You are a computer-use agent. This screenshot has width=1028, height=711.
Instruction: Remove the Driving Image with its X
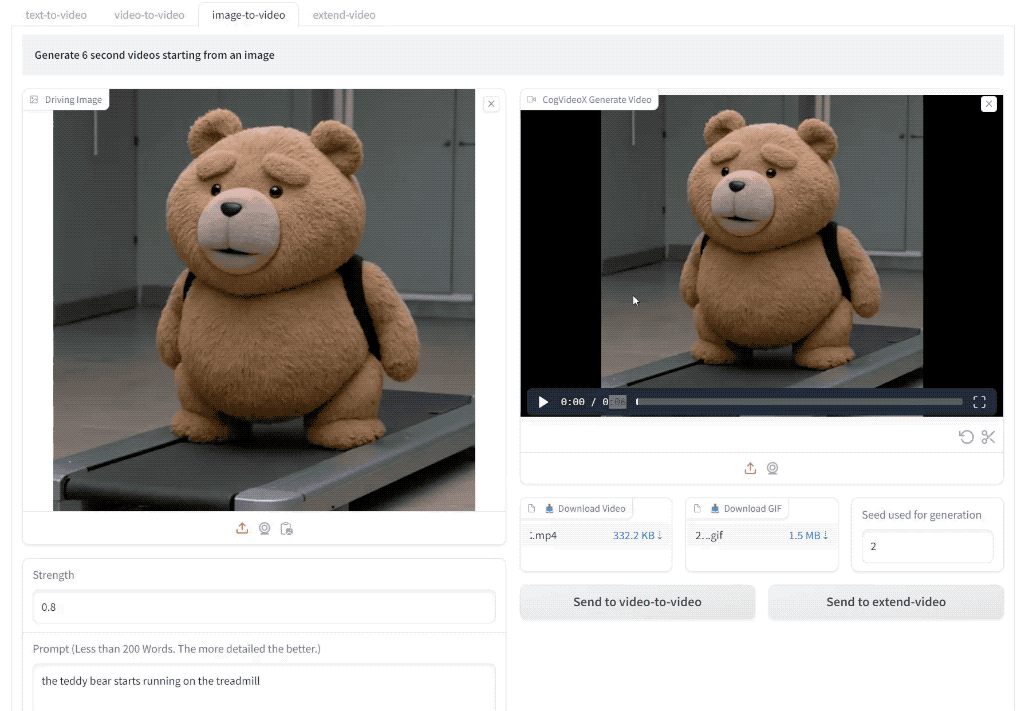pos(491,104)
